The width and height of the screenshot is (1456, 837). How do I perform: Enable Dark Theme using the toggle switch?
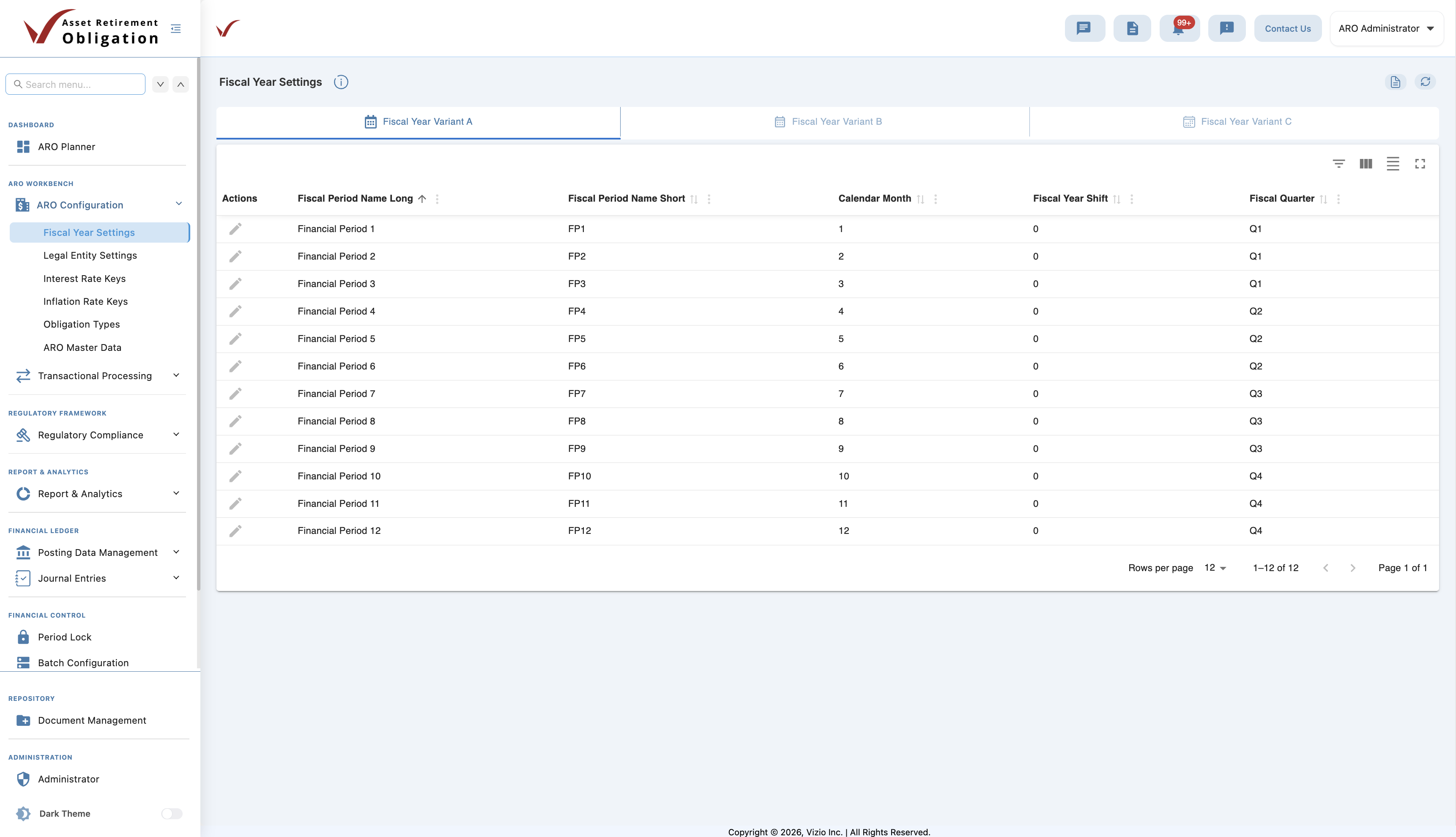pos(171,813)
